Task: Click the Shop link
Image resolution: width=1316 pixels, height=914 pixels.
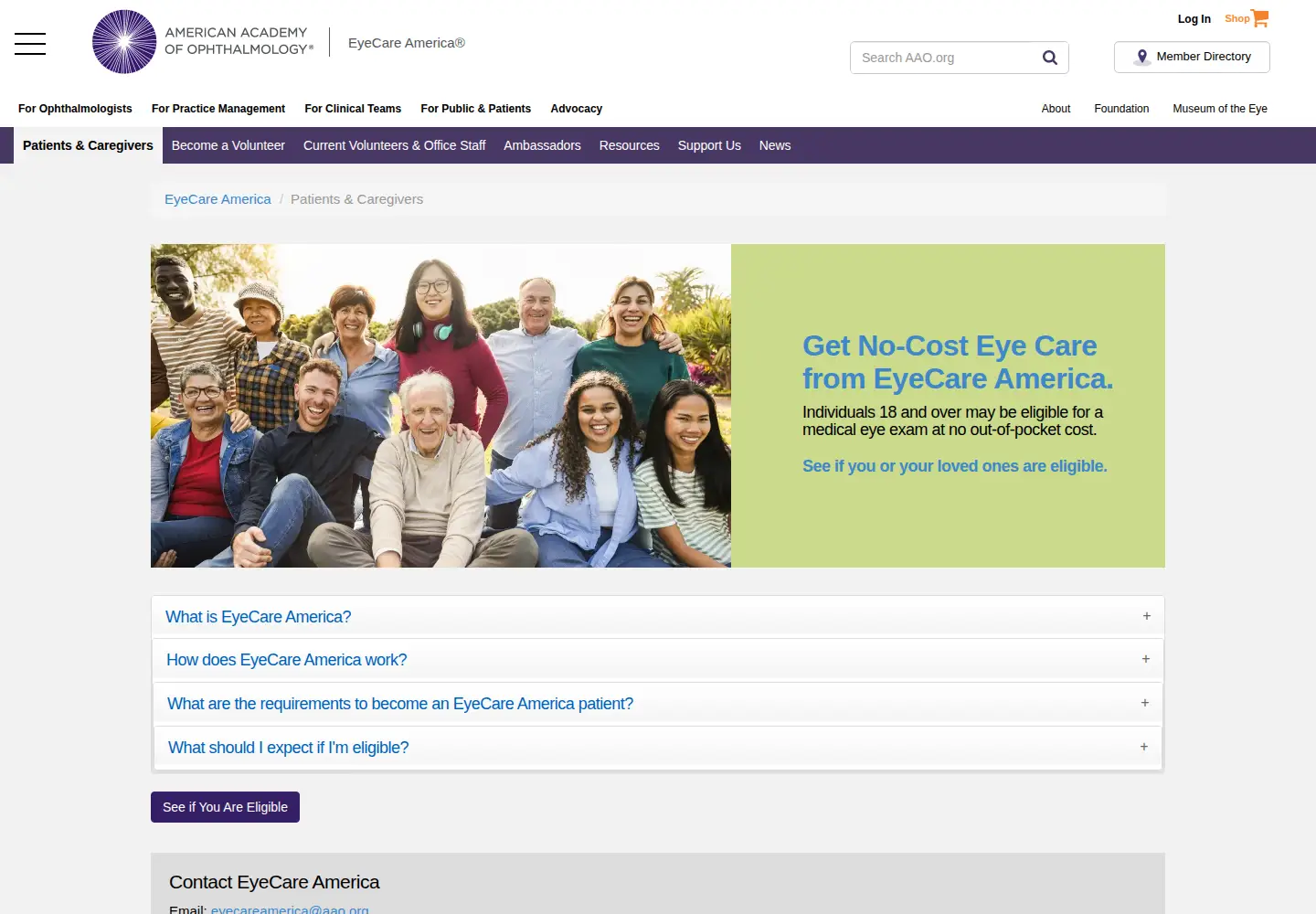Action: (1236, 18)
